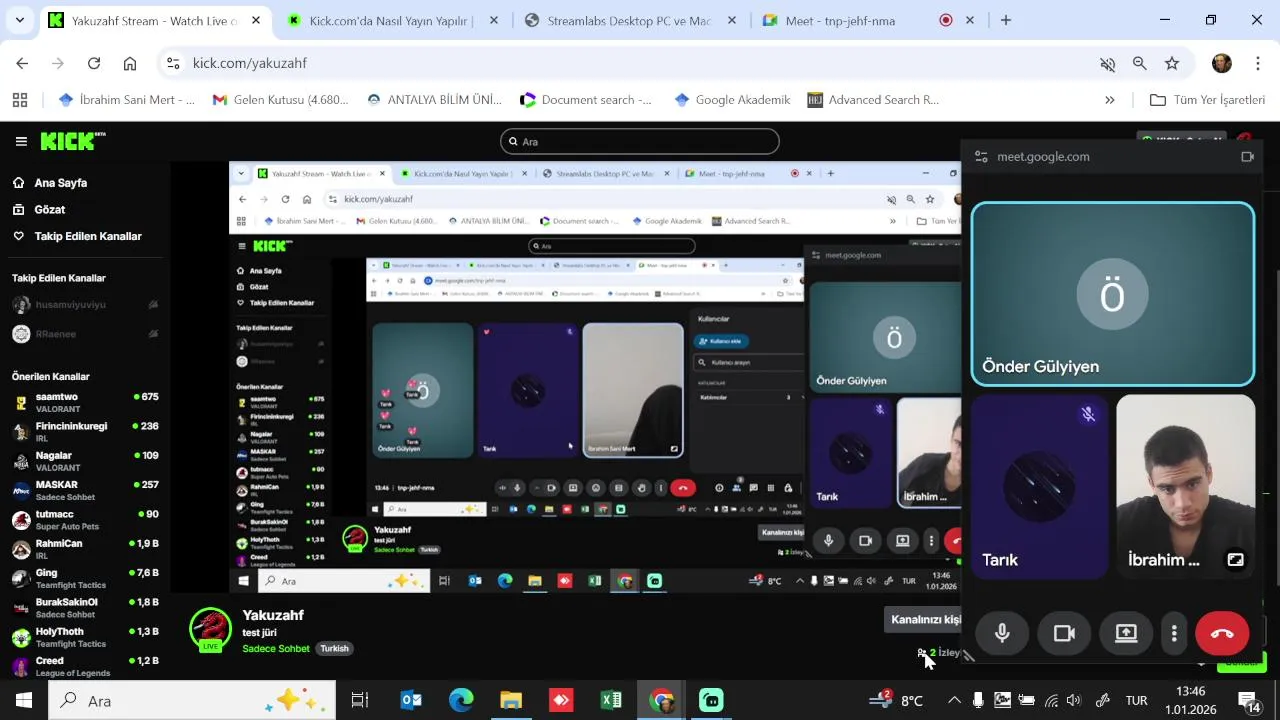Open the Kick hamburger menu

click(x=21, y=141)
